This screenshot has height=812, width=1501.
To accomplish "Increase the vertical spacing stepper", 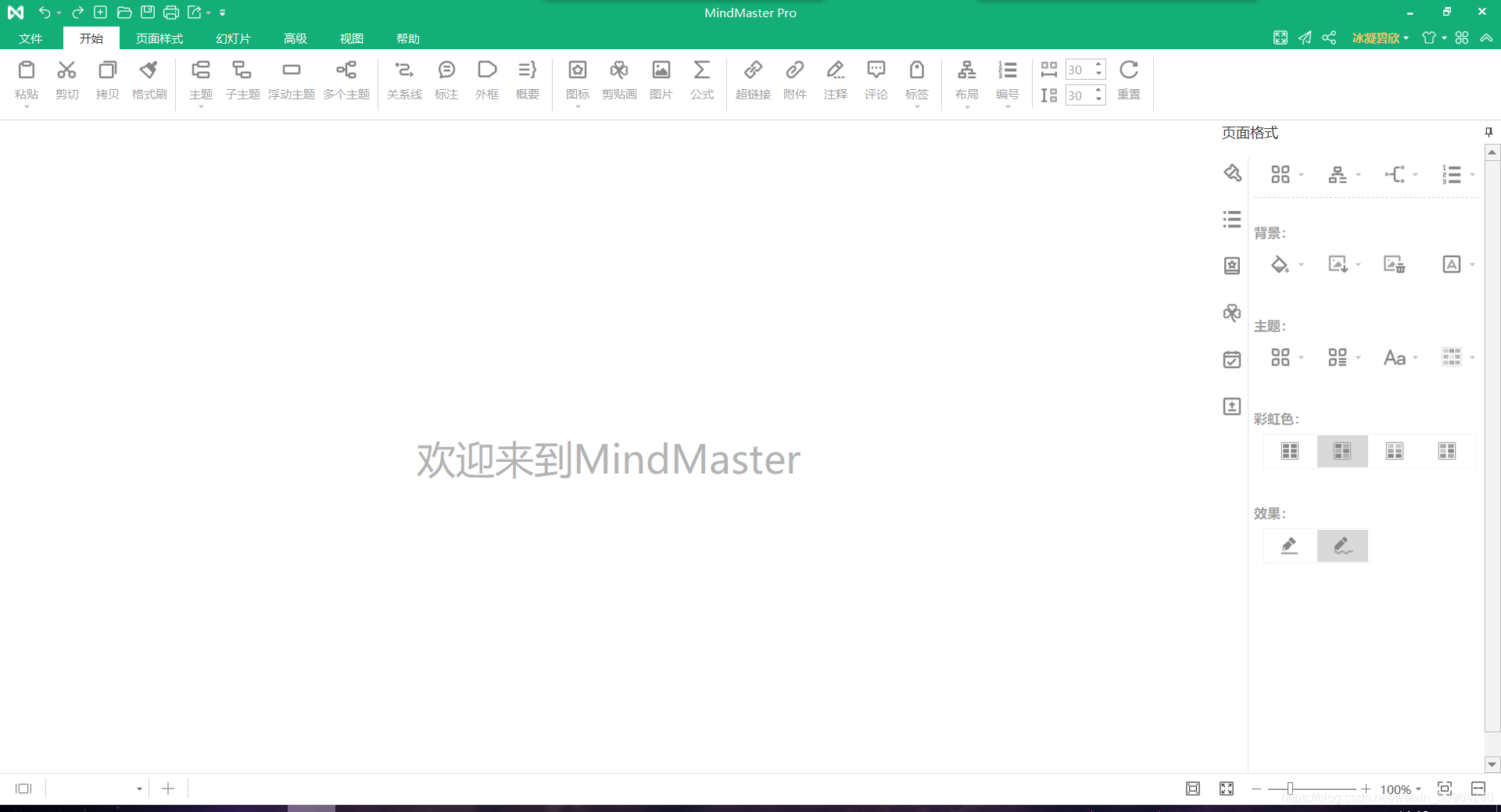I will coord(1099,91).
